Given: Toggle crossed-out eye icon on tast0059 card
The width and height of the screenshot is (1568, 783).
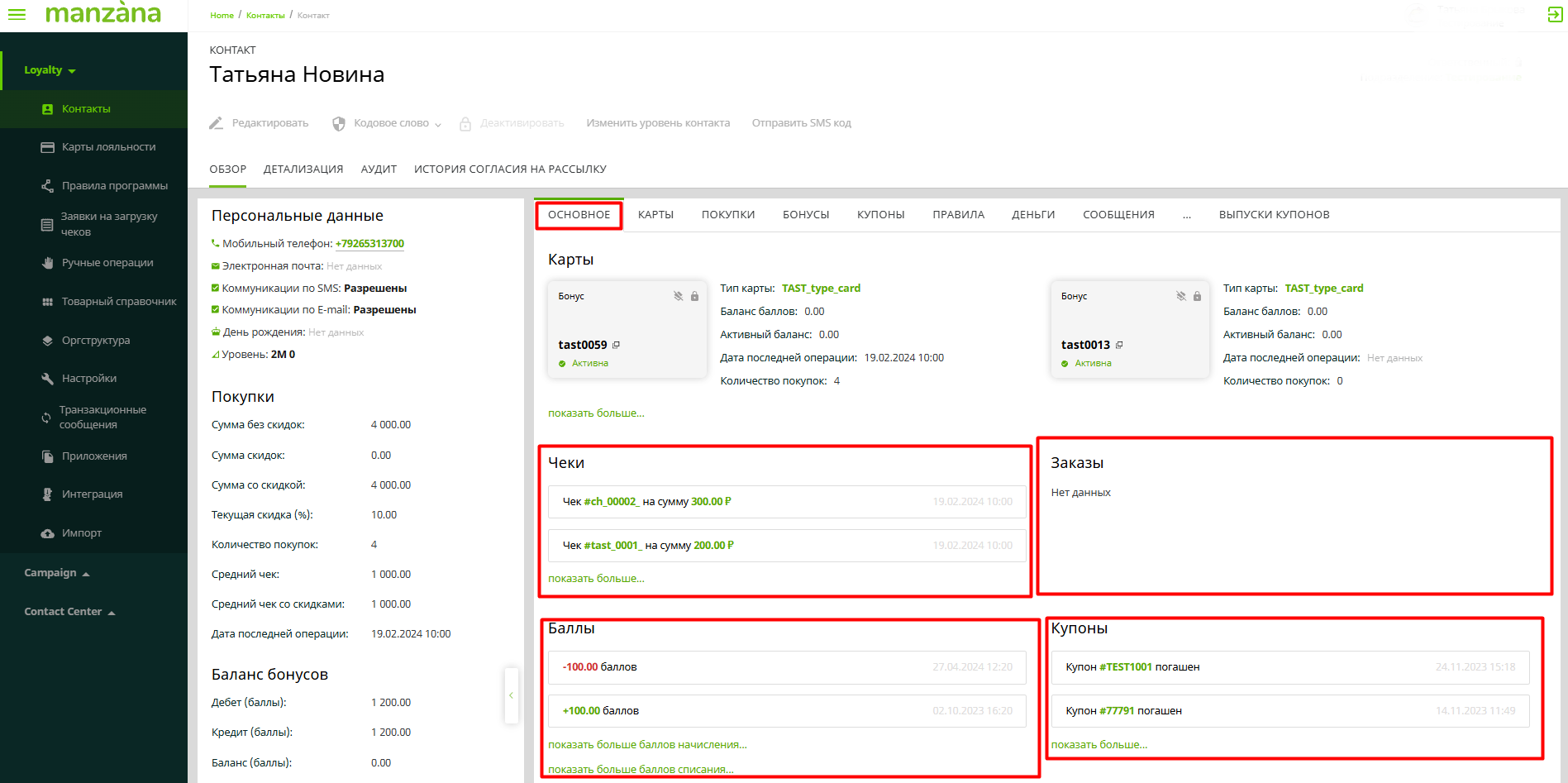Looking at the screenshot, I should 678,296.
